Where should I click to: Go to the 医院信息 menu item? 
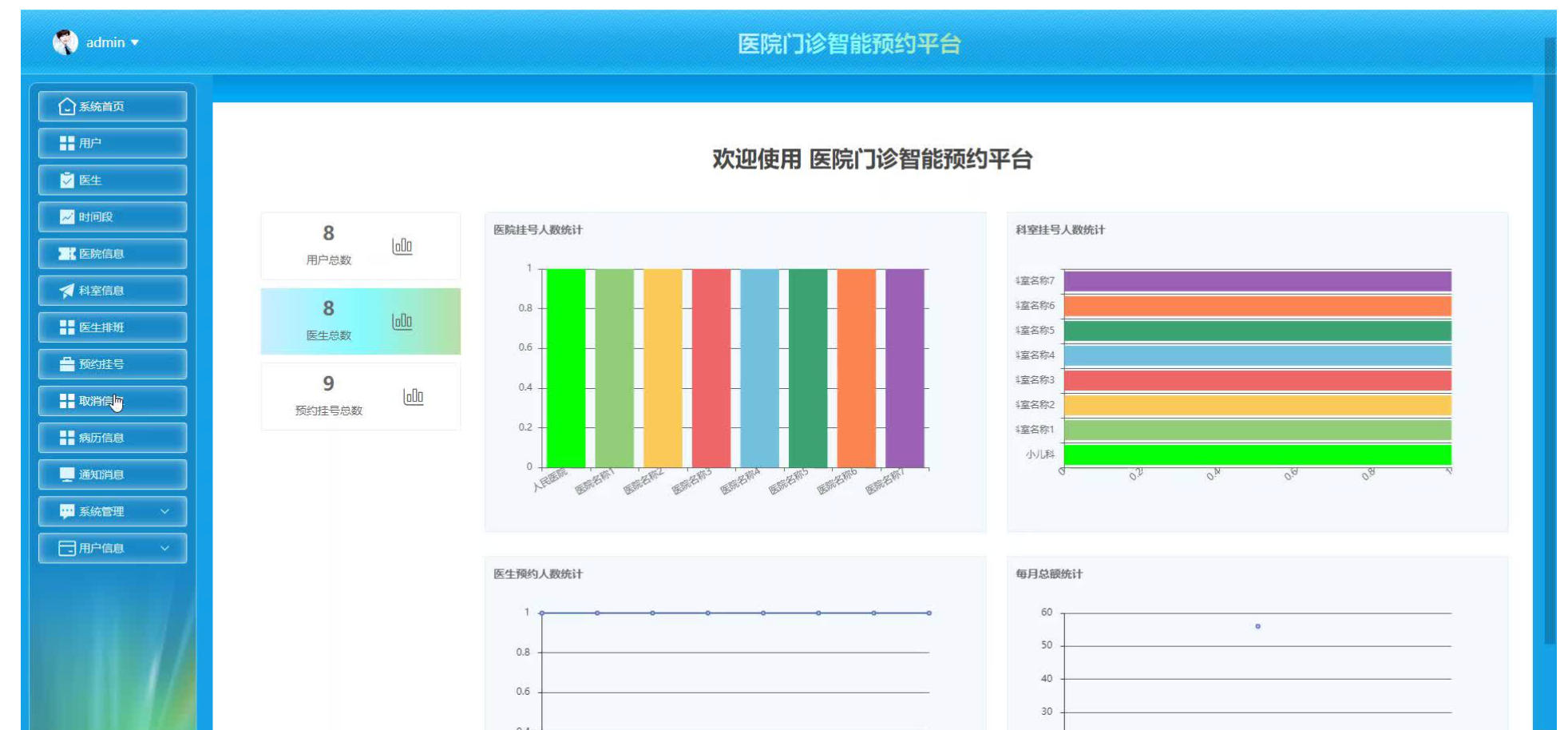tap(113, 253)
